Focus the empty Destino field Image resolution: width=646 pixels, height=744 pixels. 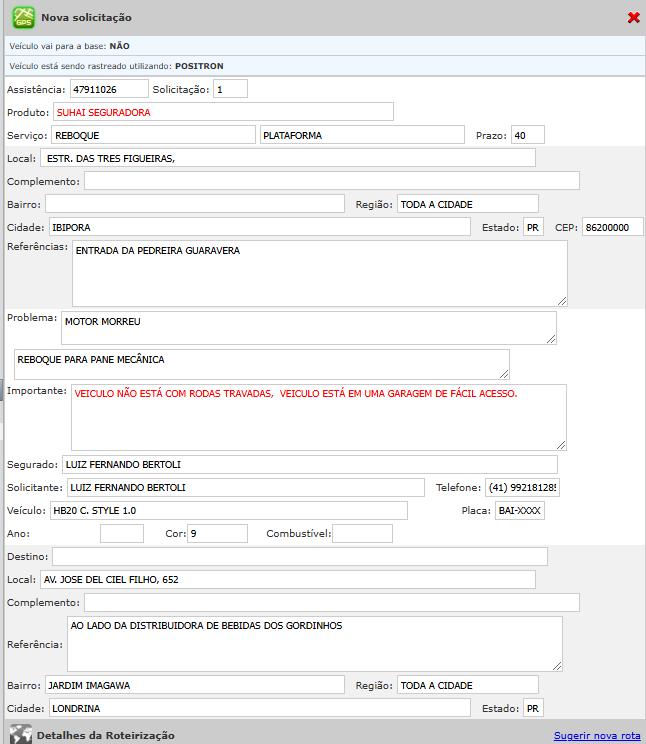point(299,556)
